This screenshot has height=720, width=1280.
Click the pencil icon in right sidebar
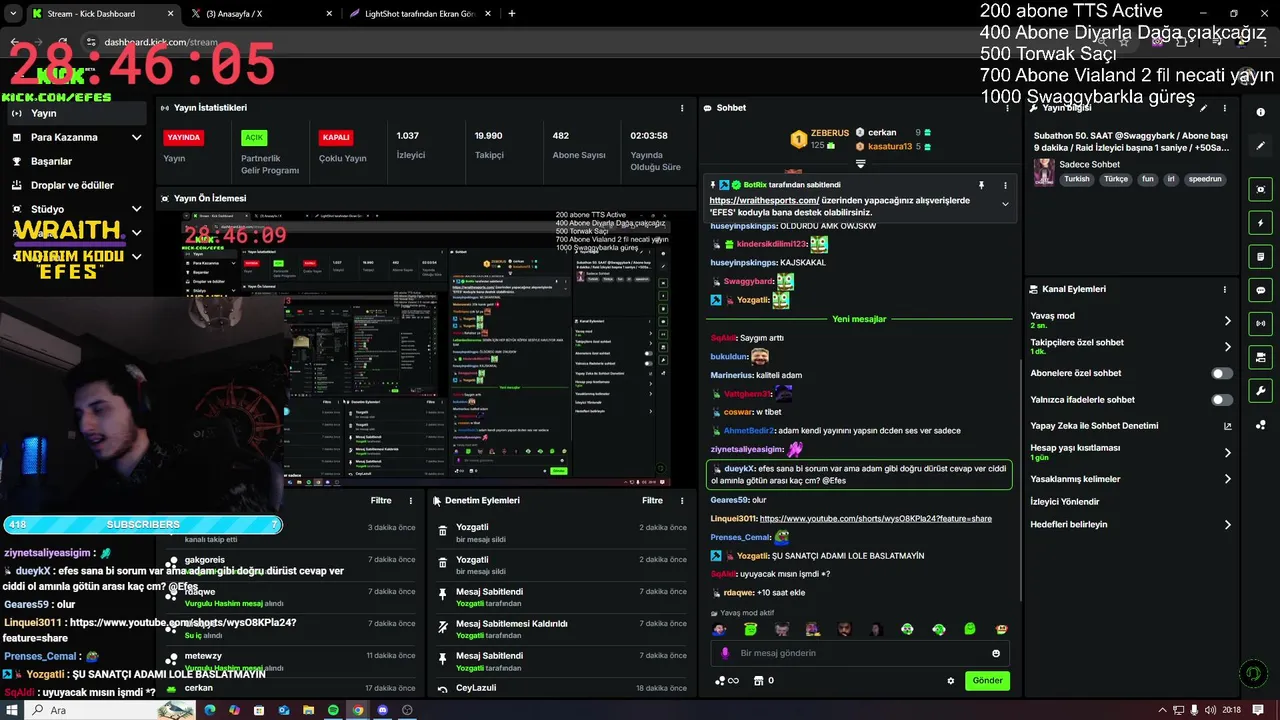point(1261,146)
